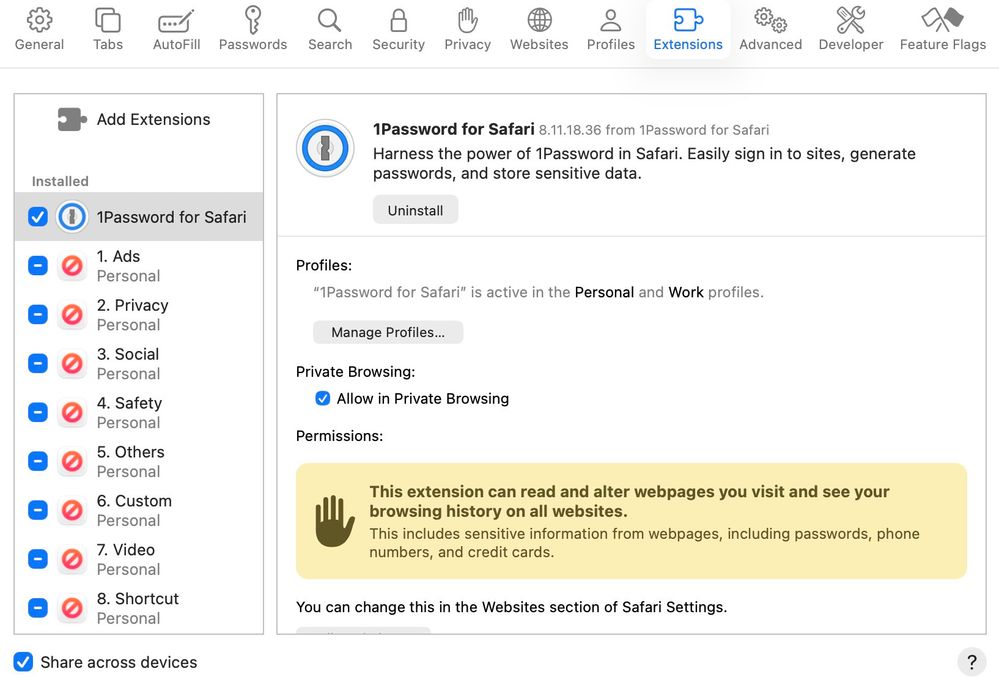Open the Help question mark button
Screen dimensions: 999x679
point(971,662)
